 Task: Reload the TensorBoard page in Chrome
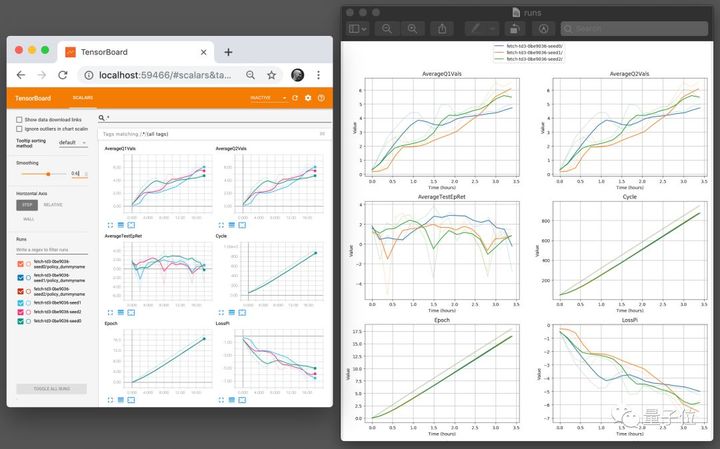point(63,75)
